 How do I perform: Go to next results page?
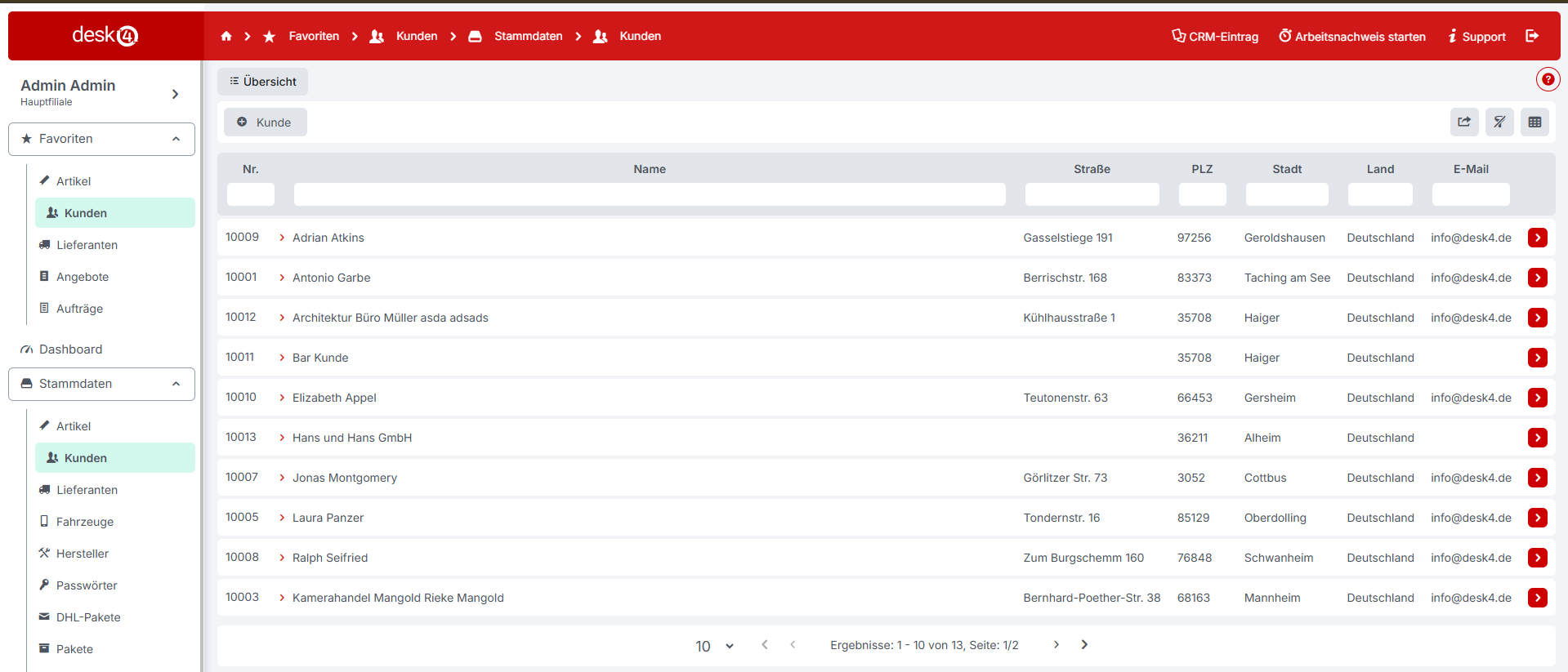[1056, 645]
